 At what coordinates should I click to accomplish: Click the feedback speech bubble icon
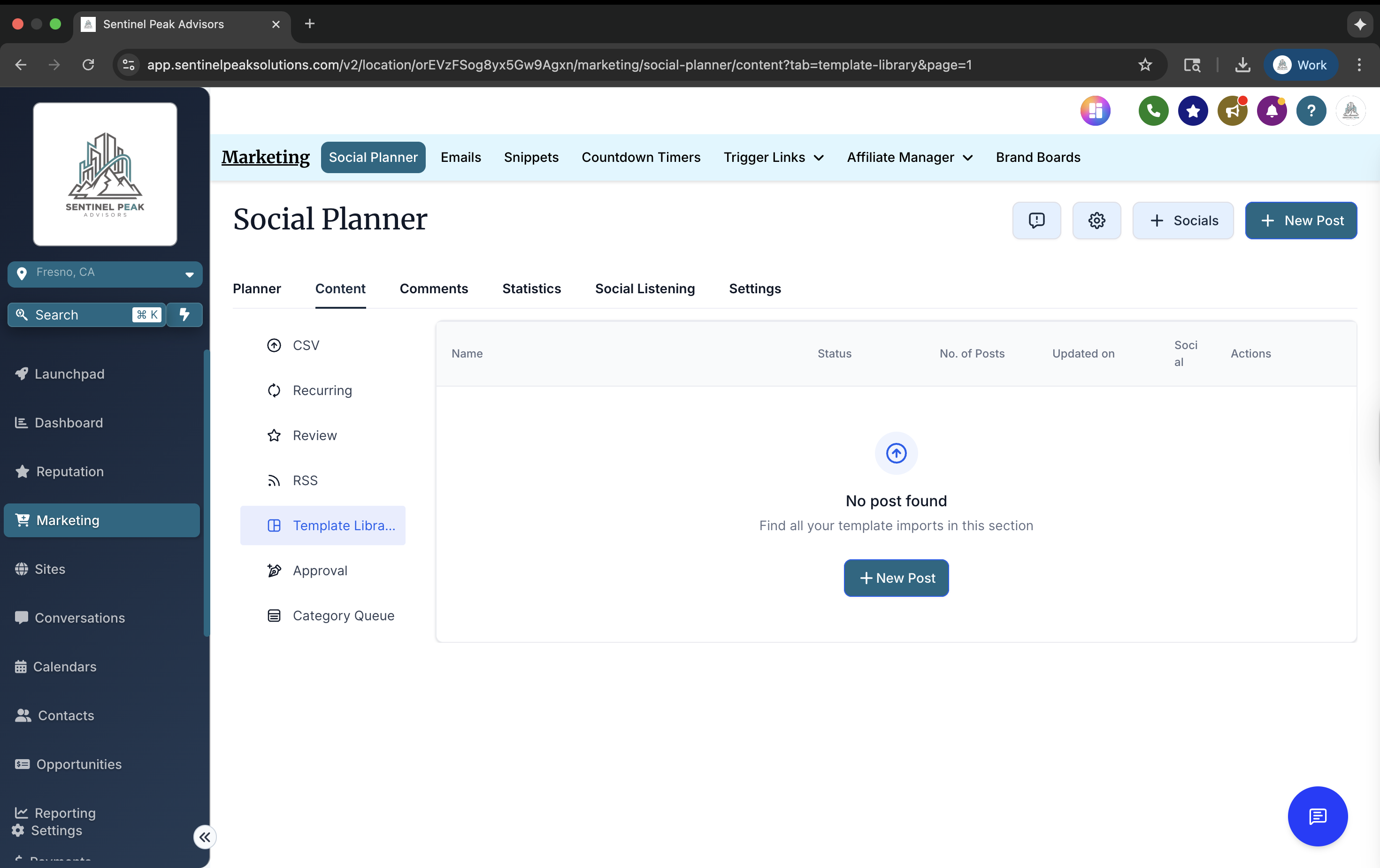tap(1037, 221)
